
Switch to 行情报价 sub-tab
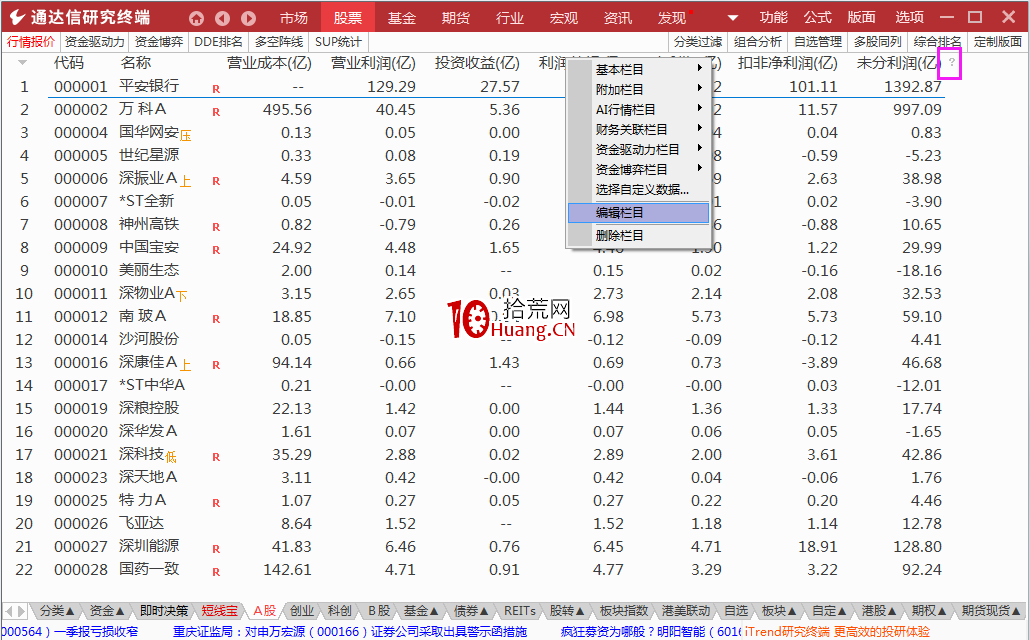click(x=31, y=42)
